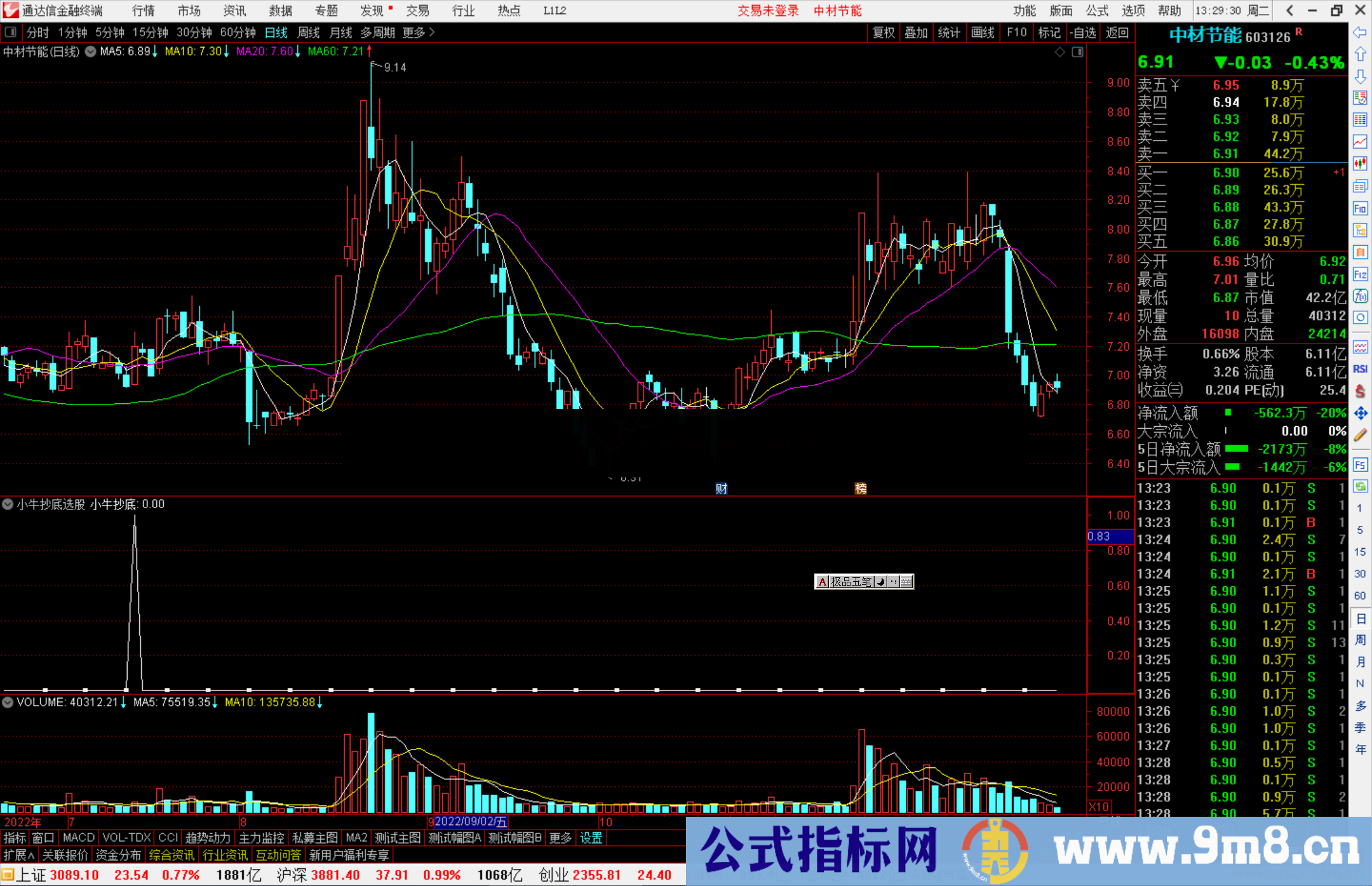Click the F5 sidebar icon
This screenshot has height=886, width=1372.
pos(1360,465)
